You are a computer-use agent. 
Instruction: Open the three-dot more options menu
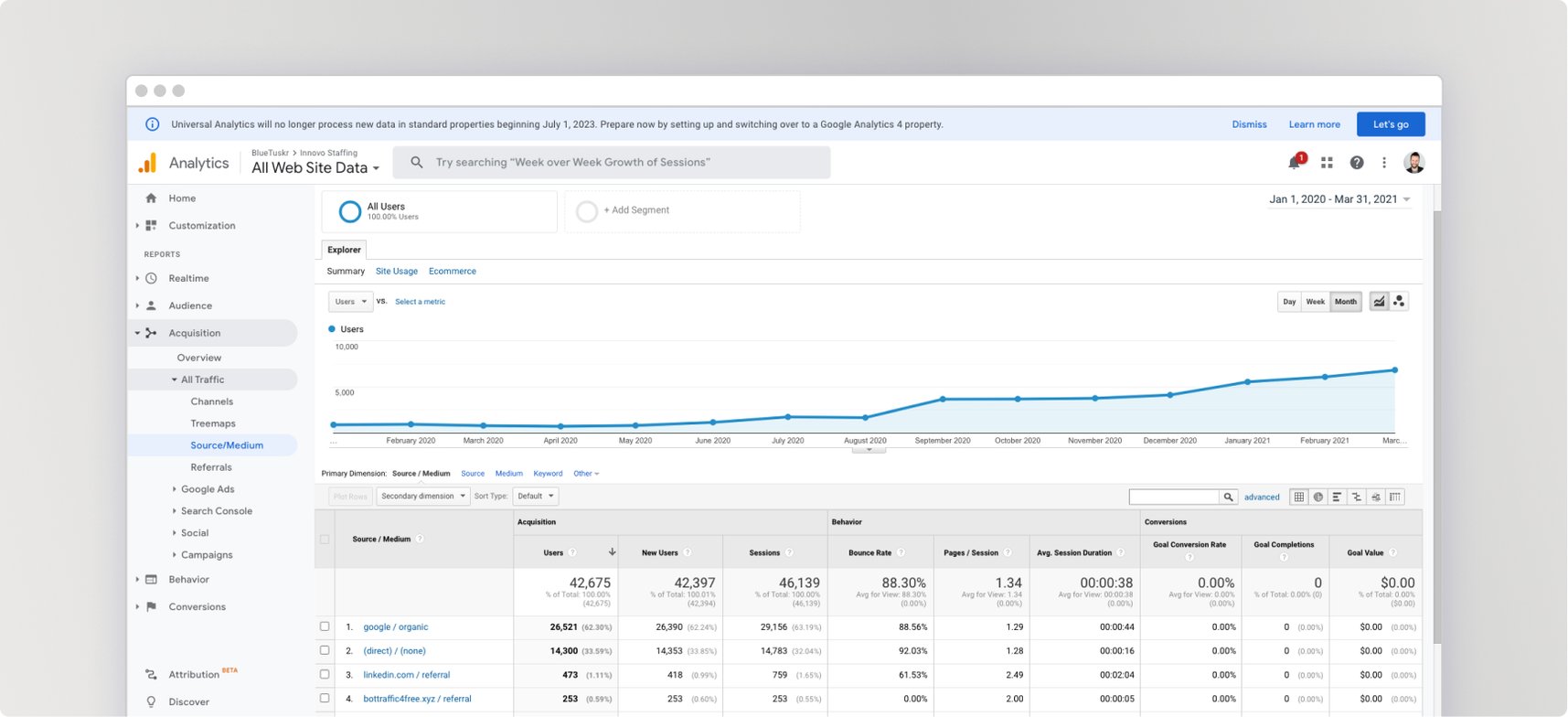(x=1384, y=163)
